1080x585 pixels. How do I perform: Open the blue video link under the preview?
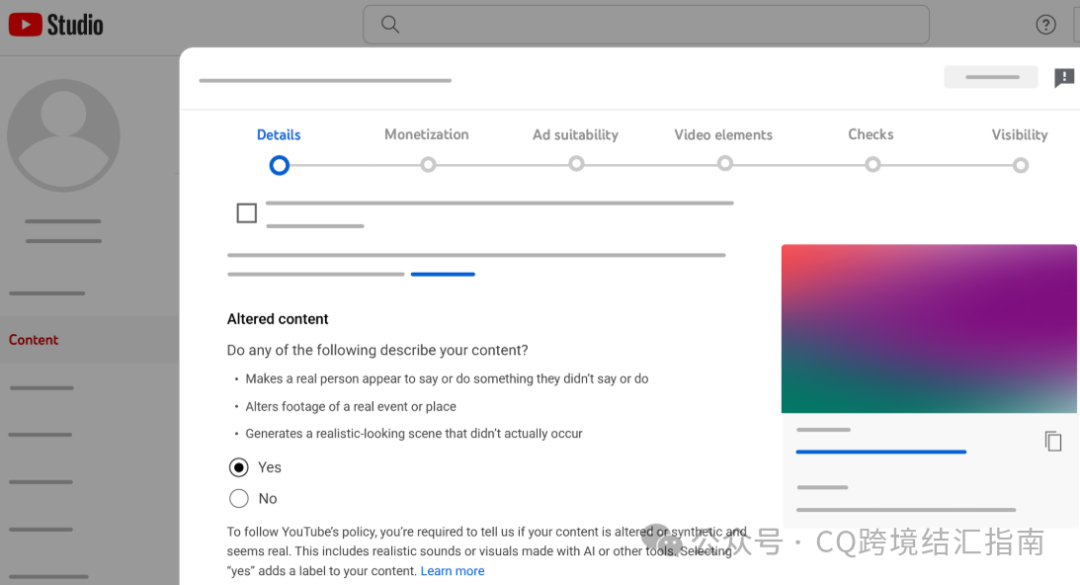(881, 452)
